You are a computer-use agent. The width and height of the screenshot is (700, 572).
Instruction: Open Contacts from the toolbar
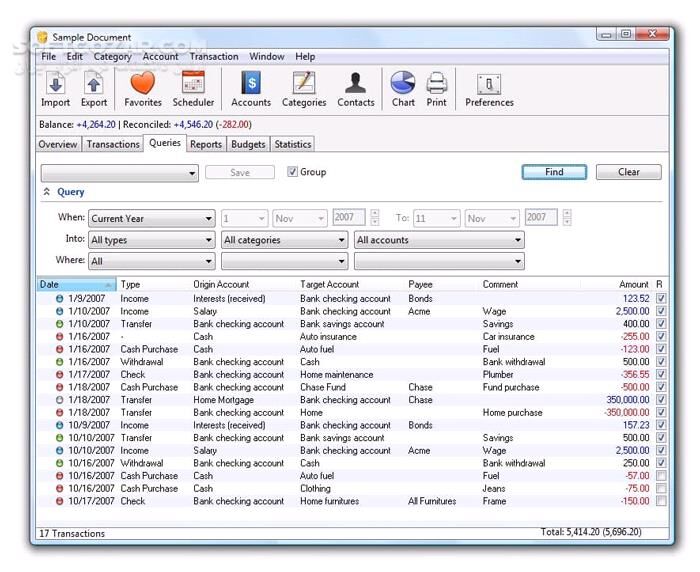pyautogui.click(x=355, y=84)
